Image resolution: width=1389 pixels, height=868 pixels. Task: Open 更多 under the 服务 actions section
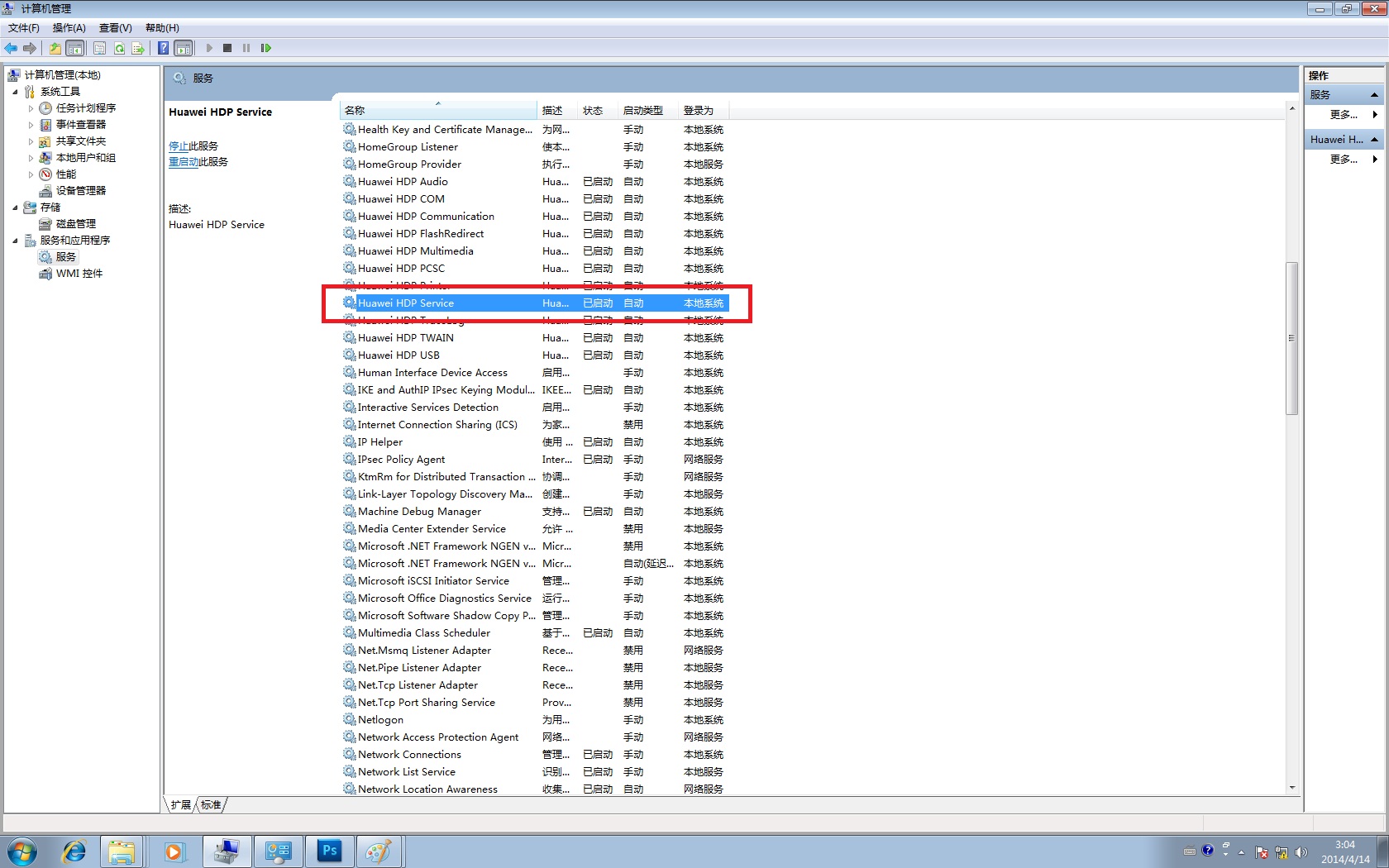coord(1344,114)
